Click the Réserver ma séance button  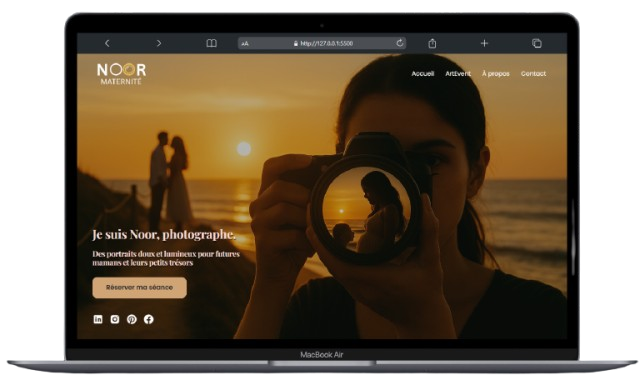coord(140,288)
